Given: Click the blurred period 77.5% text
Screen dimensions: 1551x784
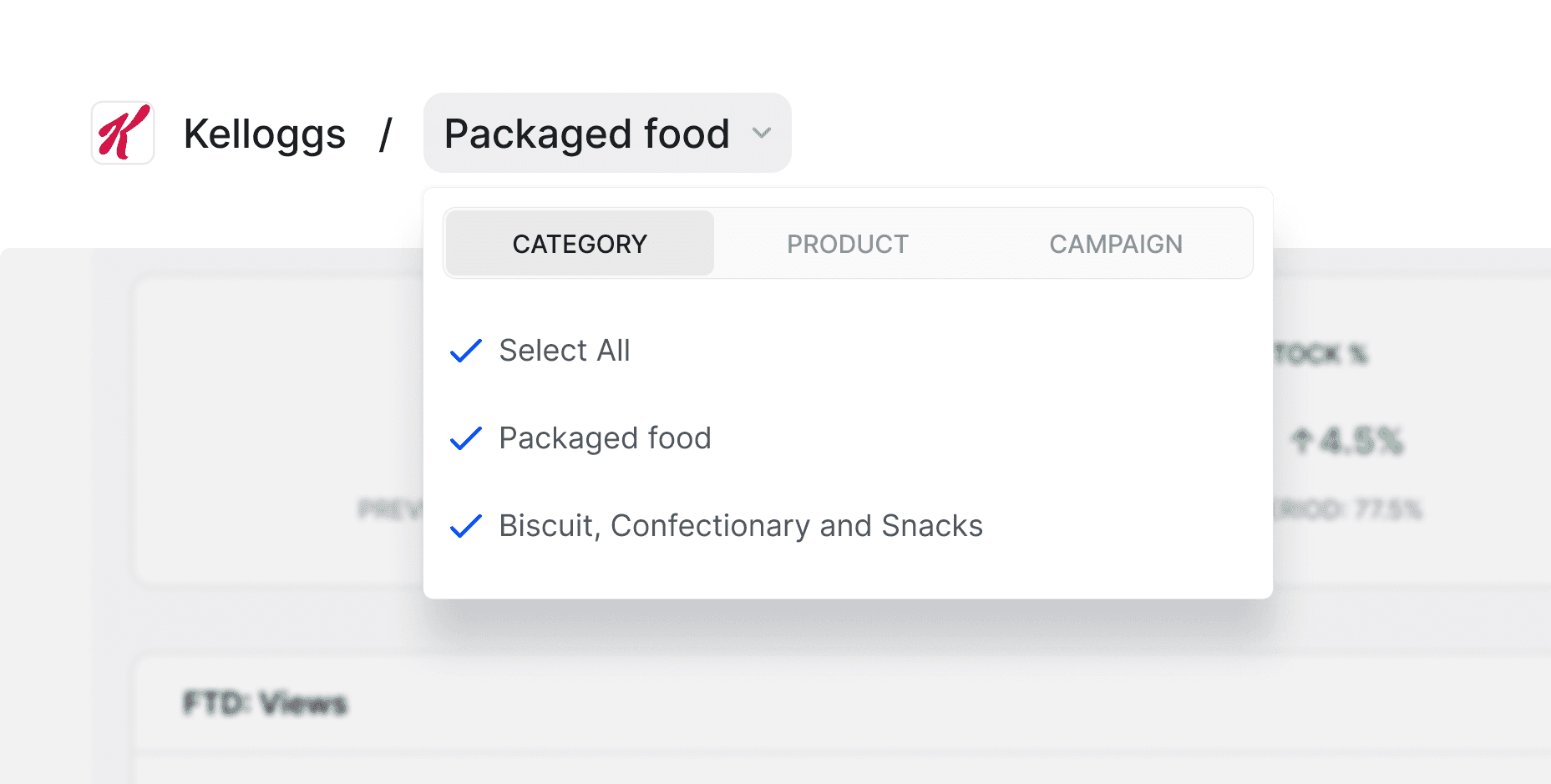Looking at the screenshot, I should point(1348,509).
